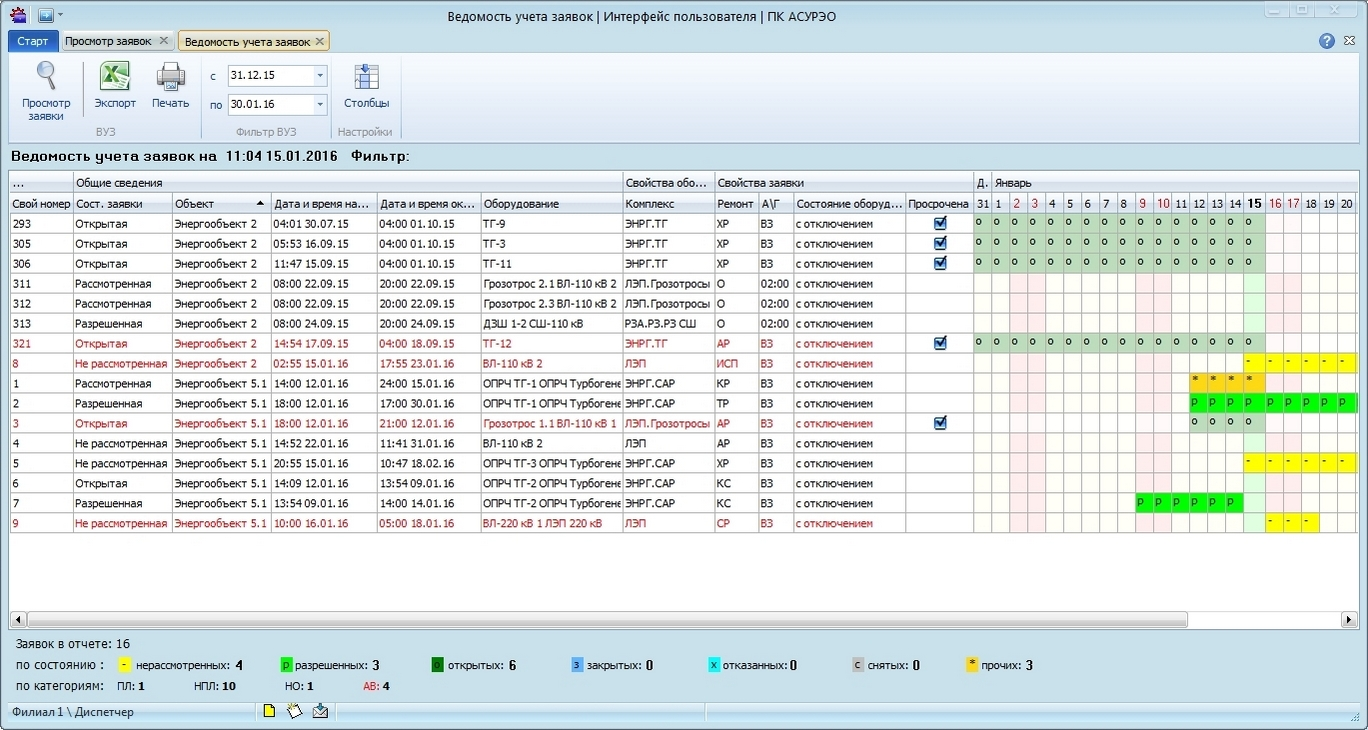1368x730 pixels.
Task: Toggle Просрочена checkbox for request 293
Action: (x=940, y=224)
